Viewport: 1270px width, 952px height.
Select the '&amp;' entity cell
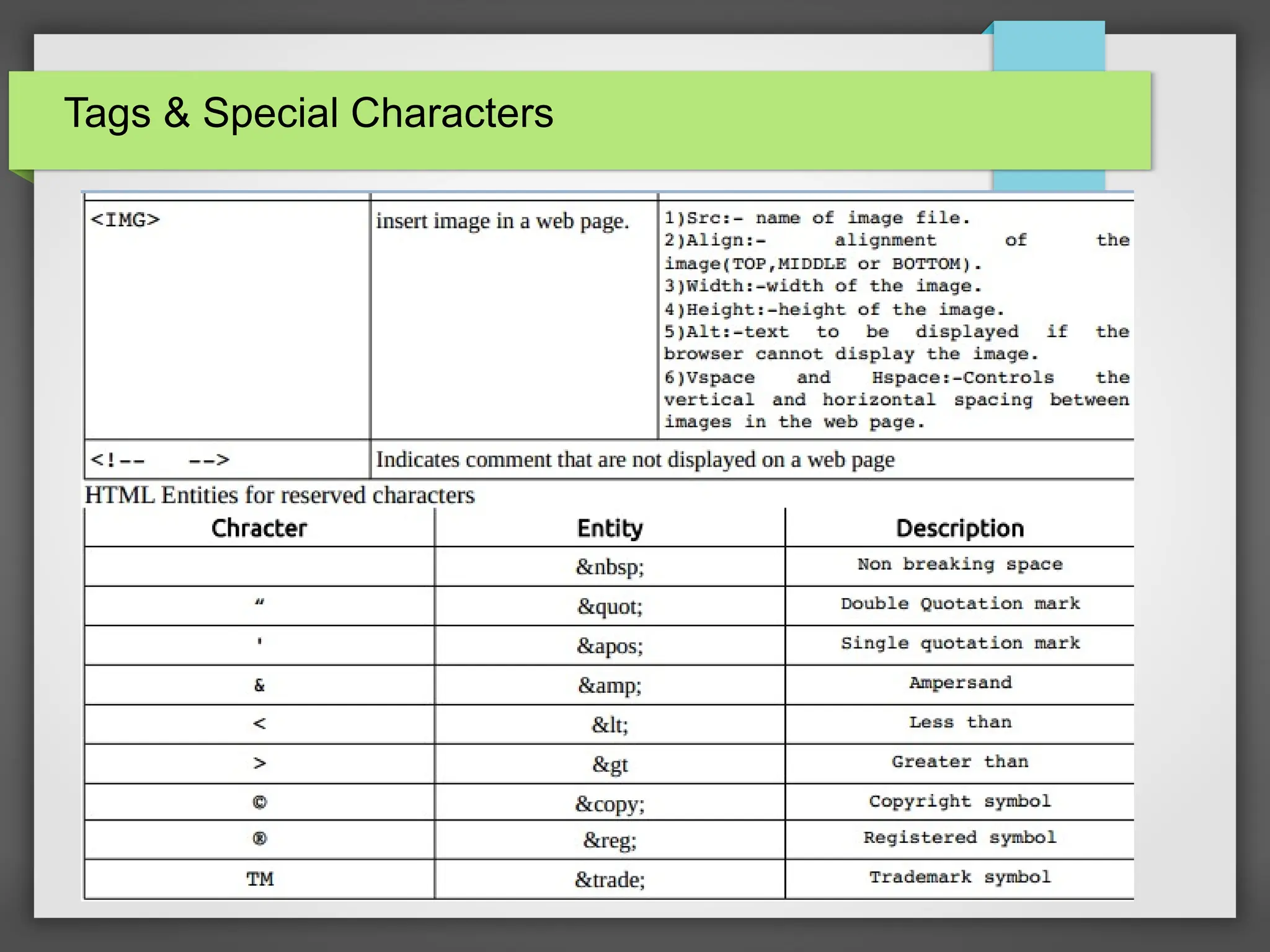click(610, 685)
